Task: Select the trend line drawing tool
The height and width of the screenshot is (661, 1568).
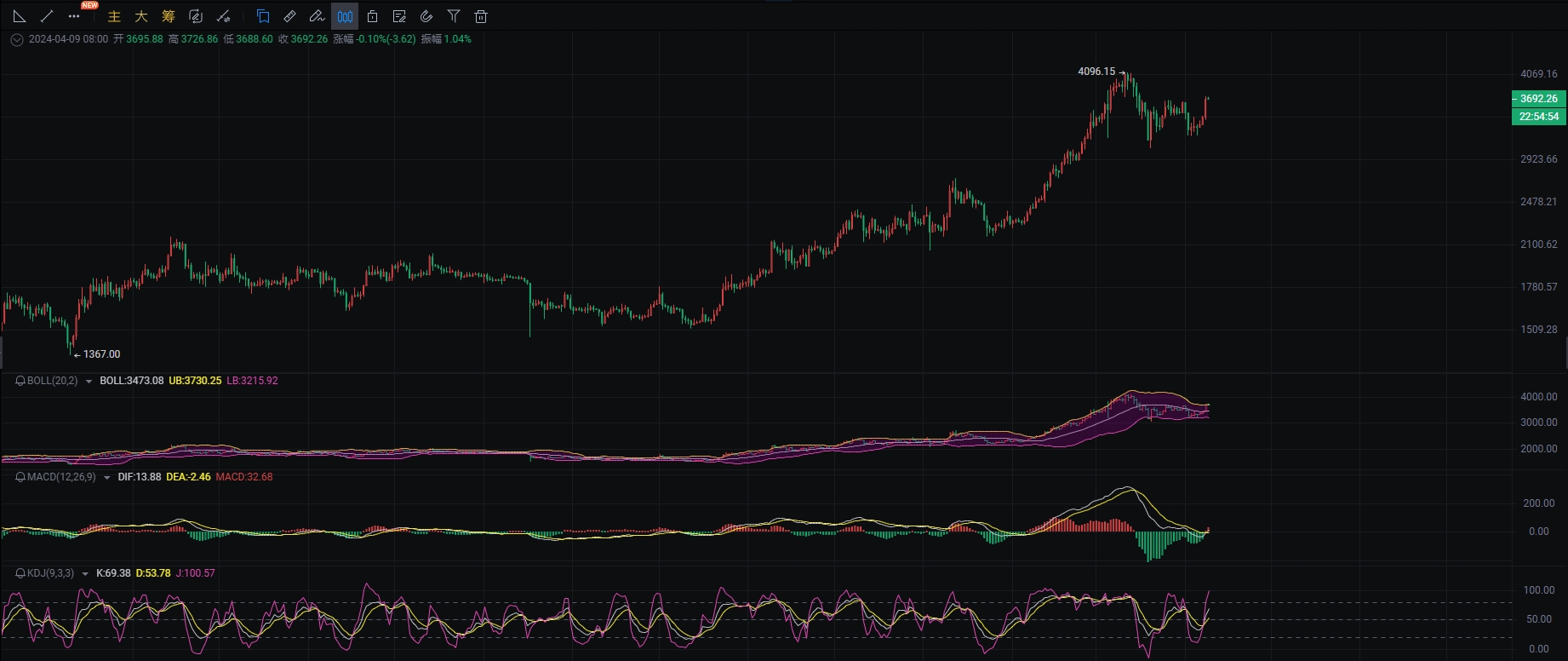Action: click(47, 16)
